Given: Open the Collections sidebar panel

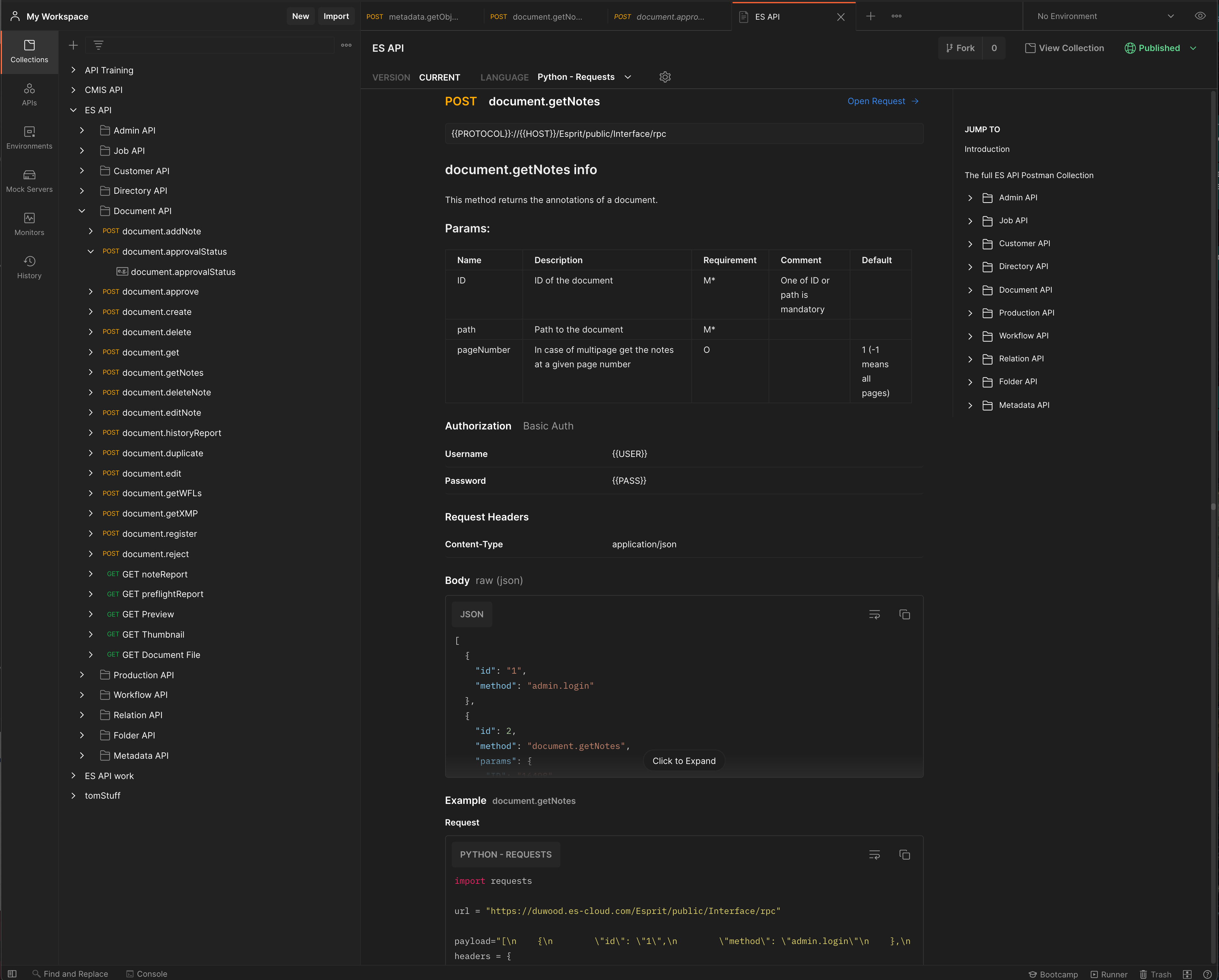Looking at the screenshot, I should 29,51.
